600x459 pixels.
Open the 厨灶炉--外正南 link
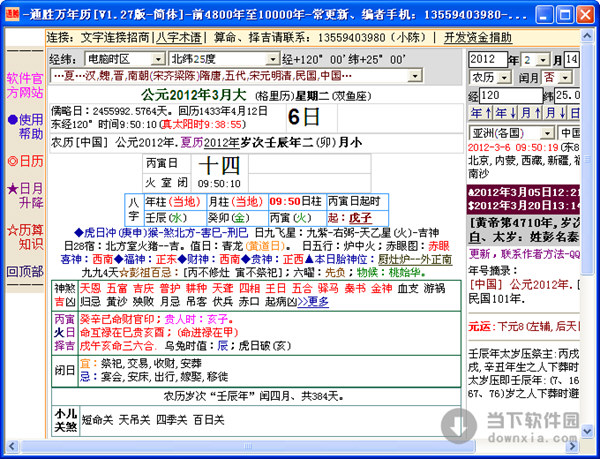click(415, 259)
